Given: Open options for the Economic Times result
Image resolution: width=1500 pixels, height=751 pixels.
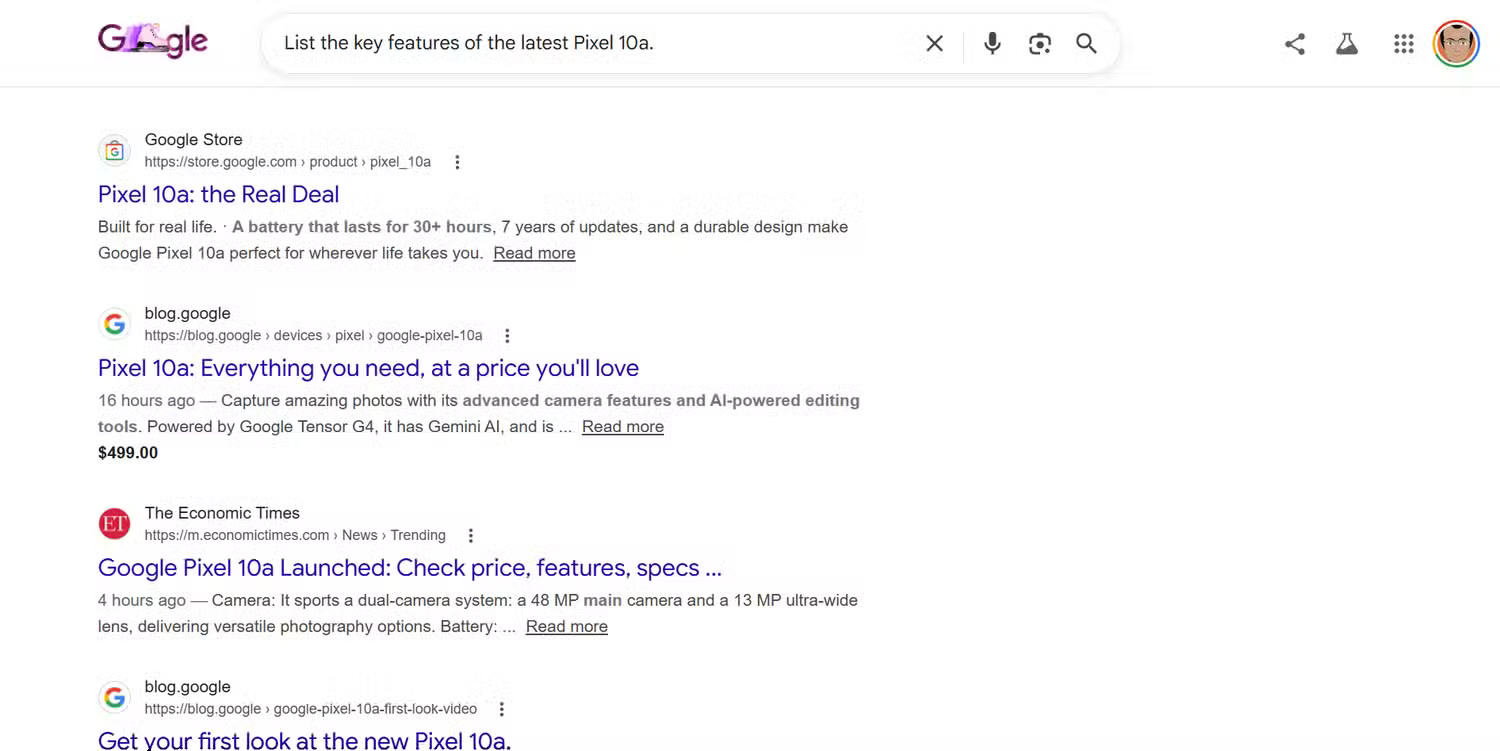Looking at the screenshot, I should (470, 535).
